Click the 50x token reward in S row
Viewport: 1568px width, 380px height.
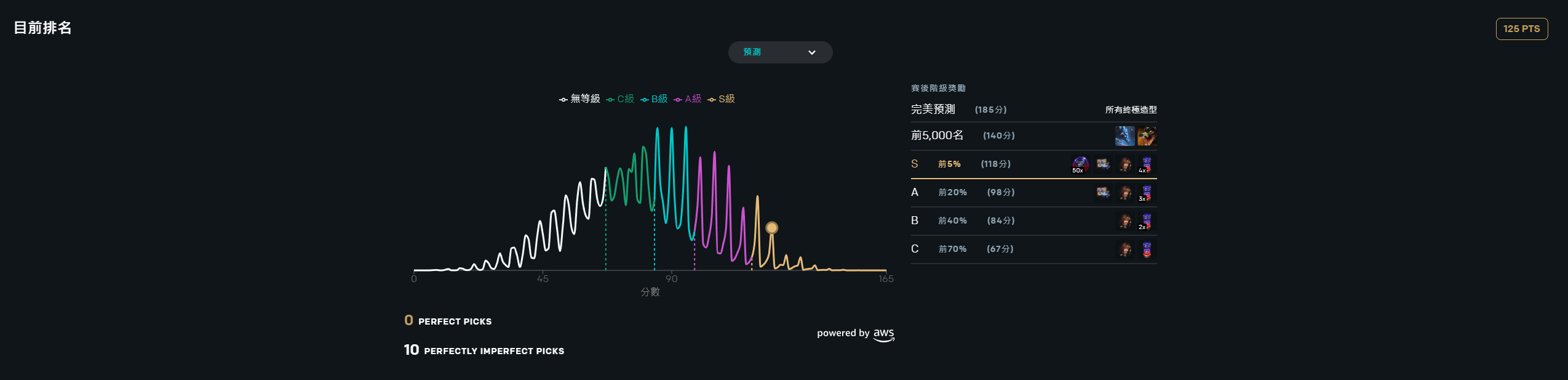click(1080, 164)
